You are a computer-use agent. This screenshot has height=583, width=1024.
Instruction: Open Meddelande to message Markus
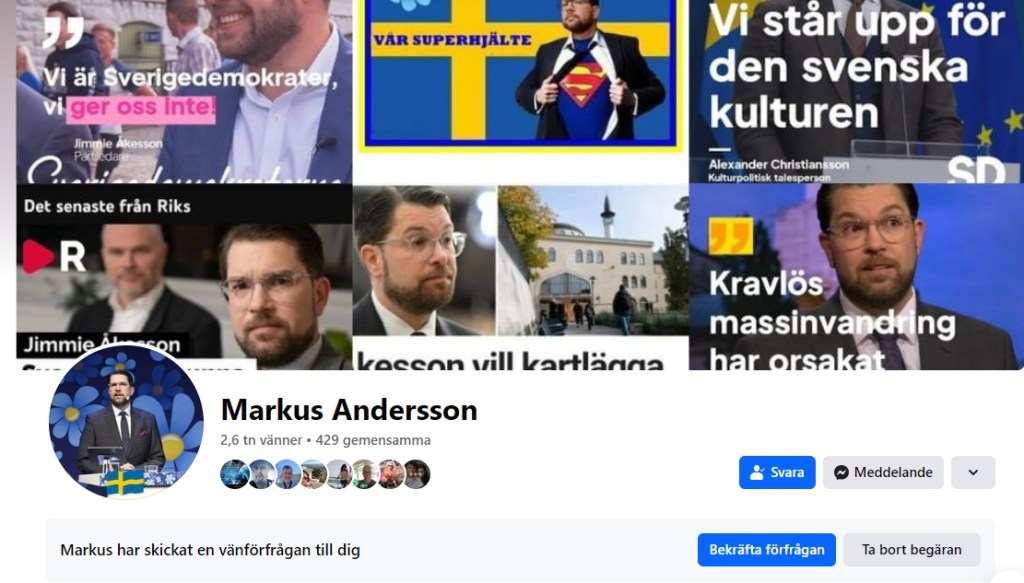pos(883,472)
